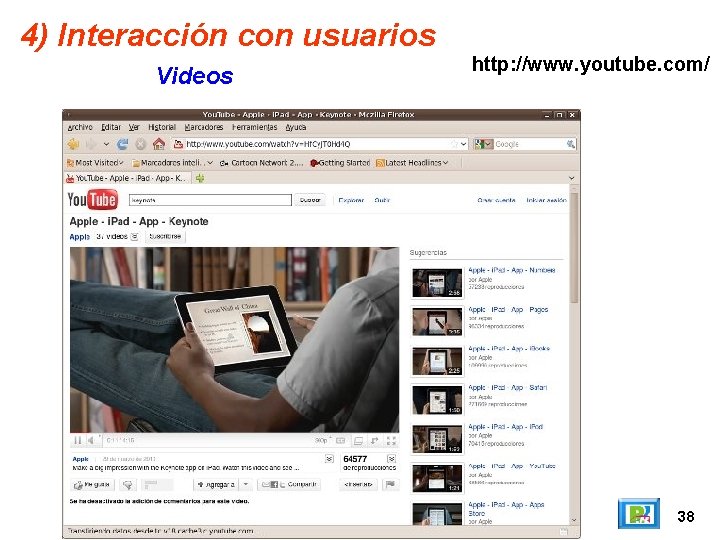Go to the Firefox Home icon
The height and width of the screenshot is (540, 720).
pos(159,144)
